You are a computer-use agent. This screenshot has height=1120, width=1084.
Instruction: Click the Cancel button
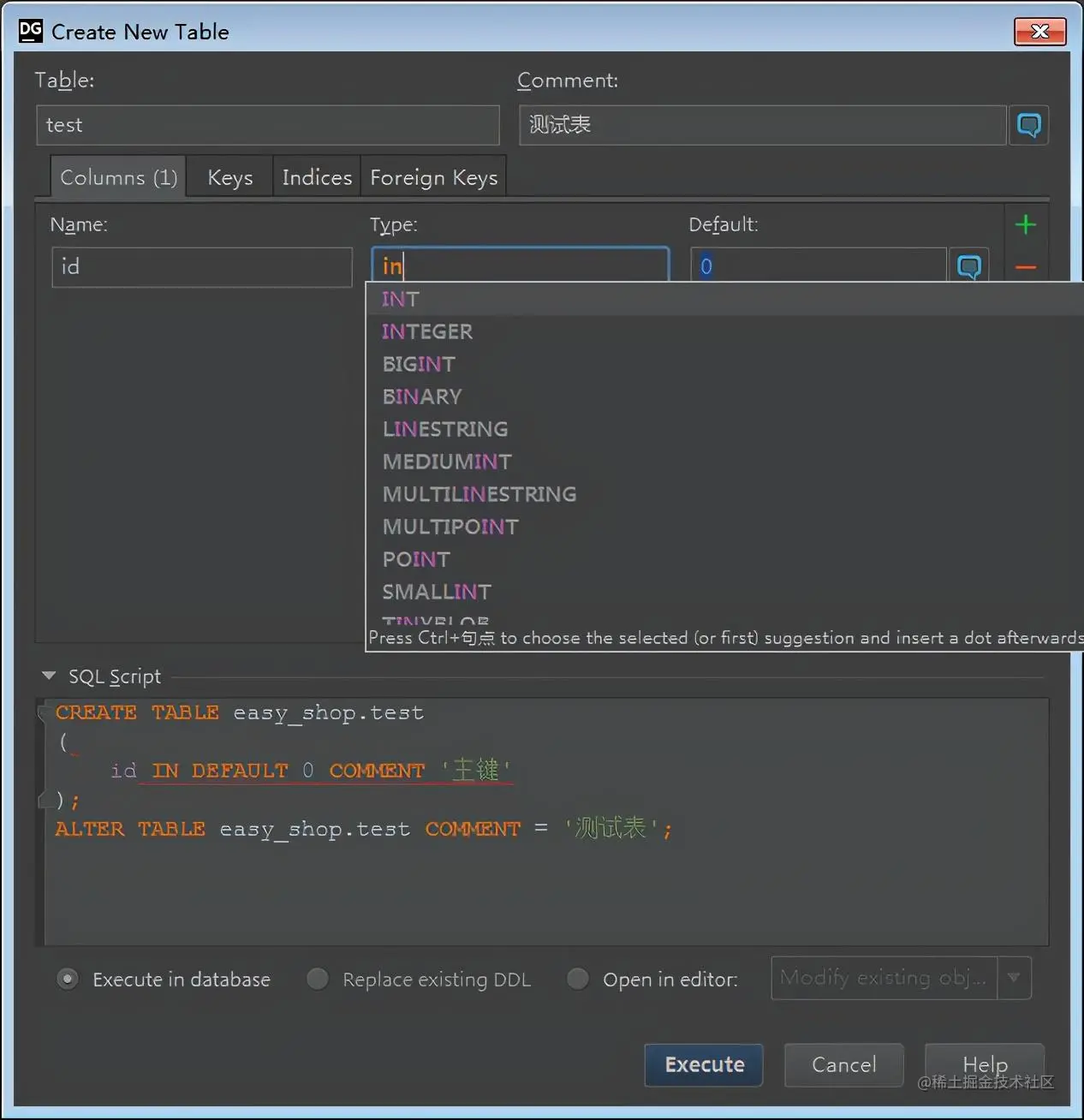[x=844, y=1064]
